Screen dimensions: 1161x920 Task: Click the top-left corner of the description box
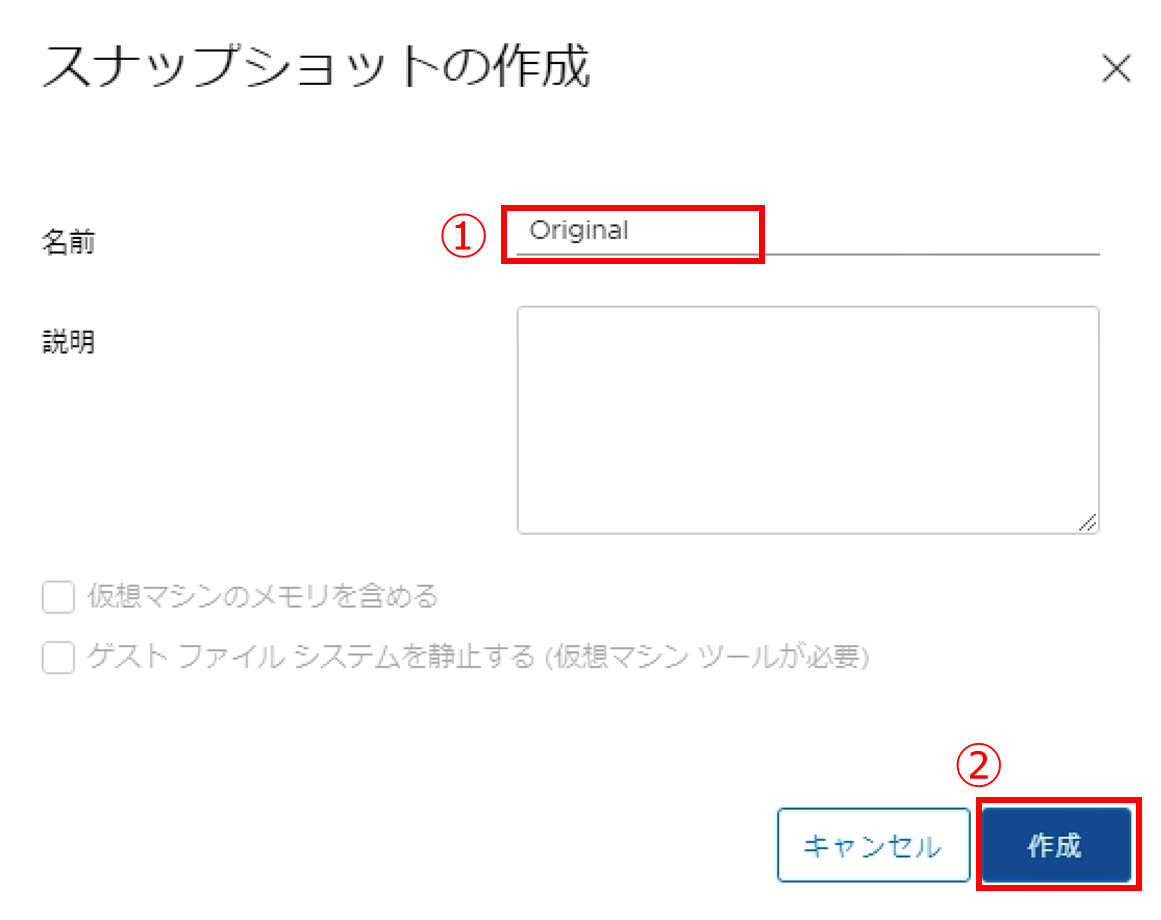click(524, 313)
